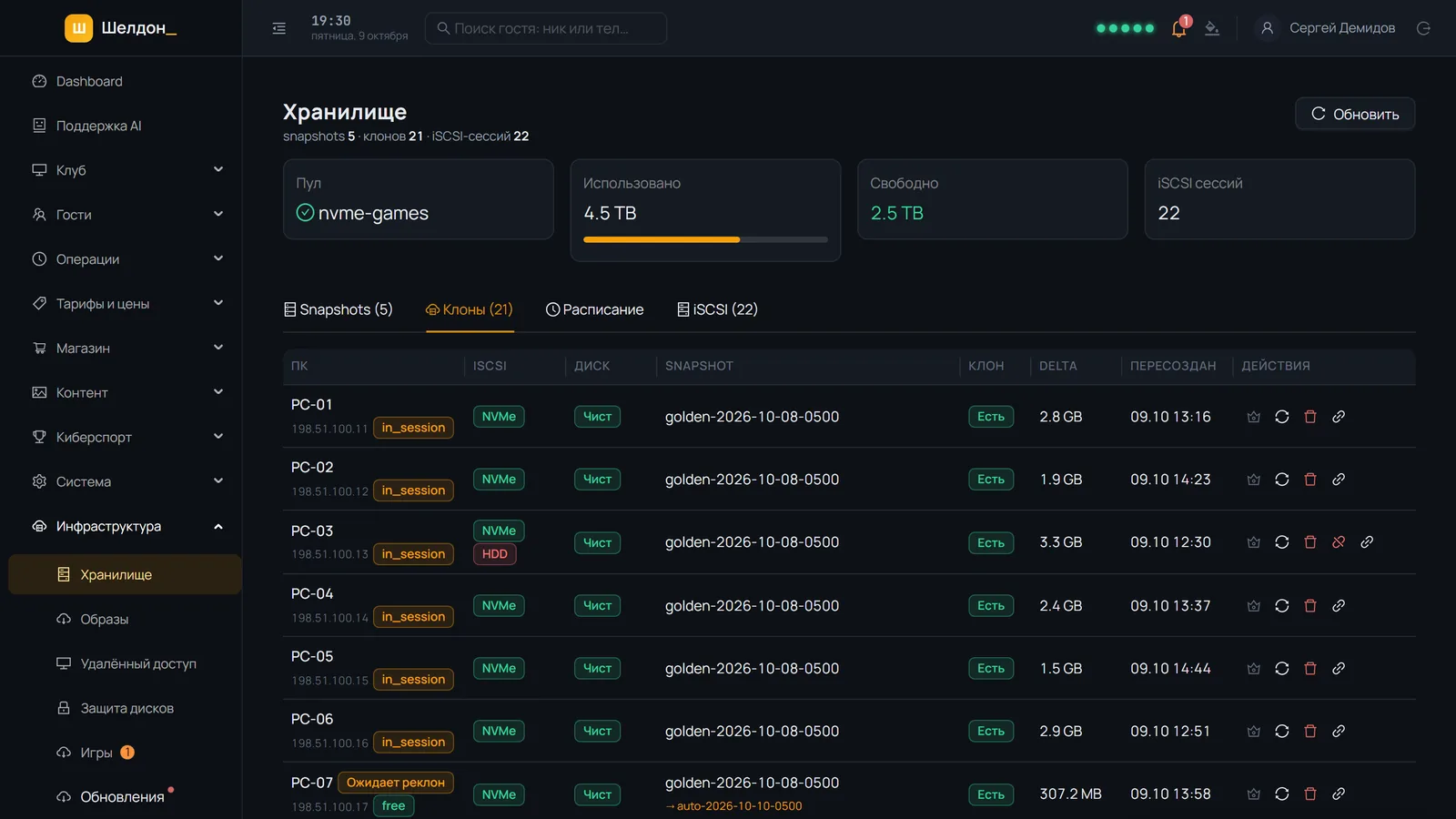1456x819 pixels.
Task: Go to the Образы sidebar page
Action: point(126,620)
